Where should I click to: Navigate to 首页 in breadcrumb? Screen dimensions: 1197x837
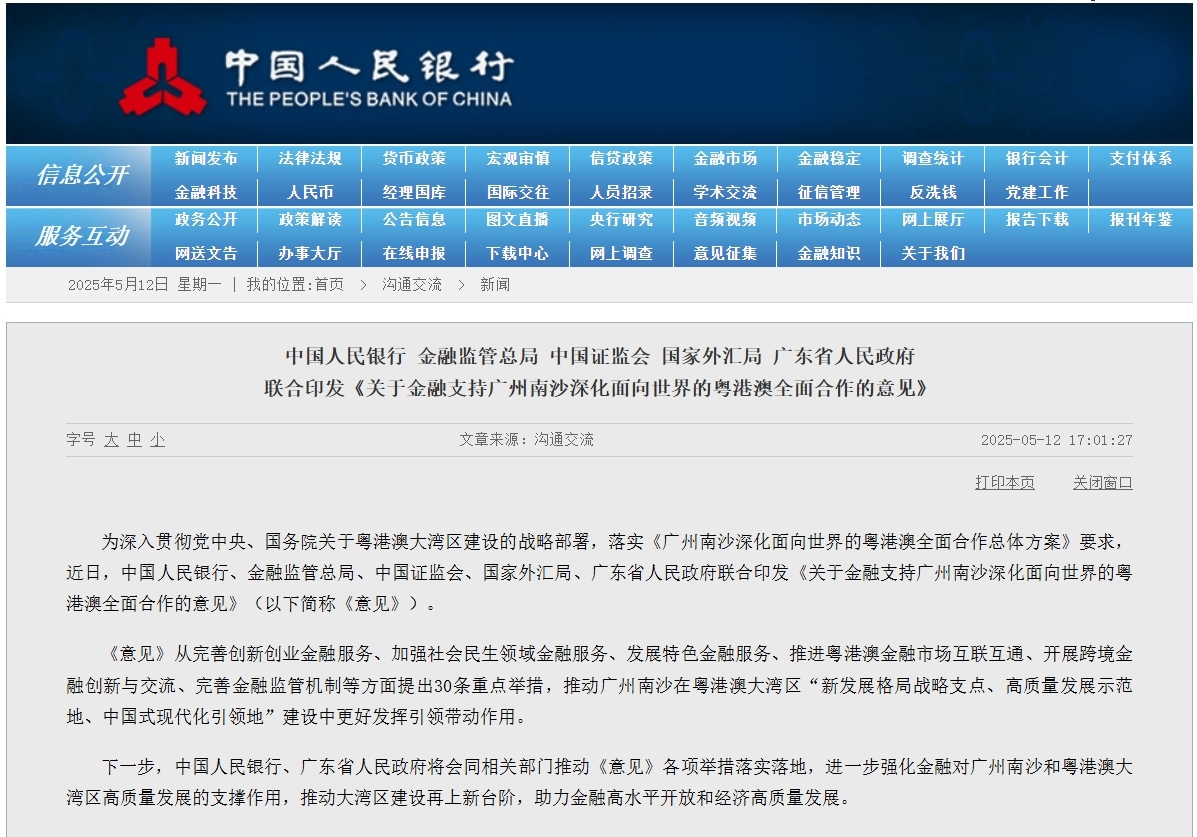[x=329, y=285]
